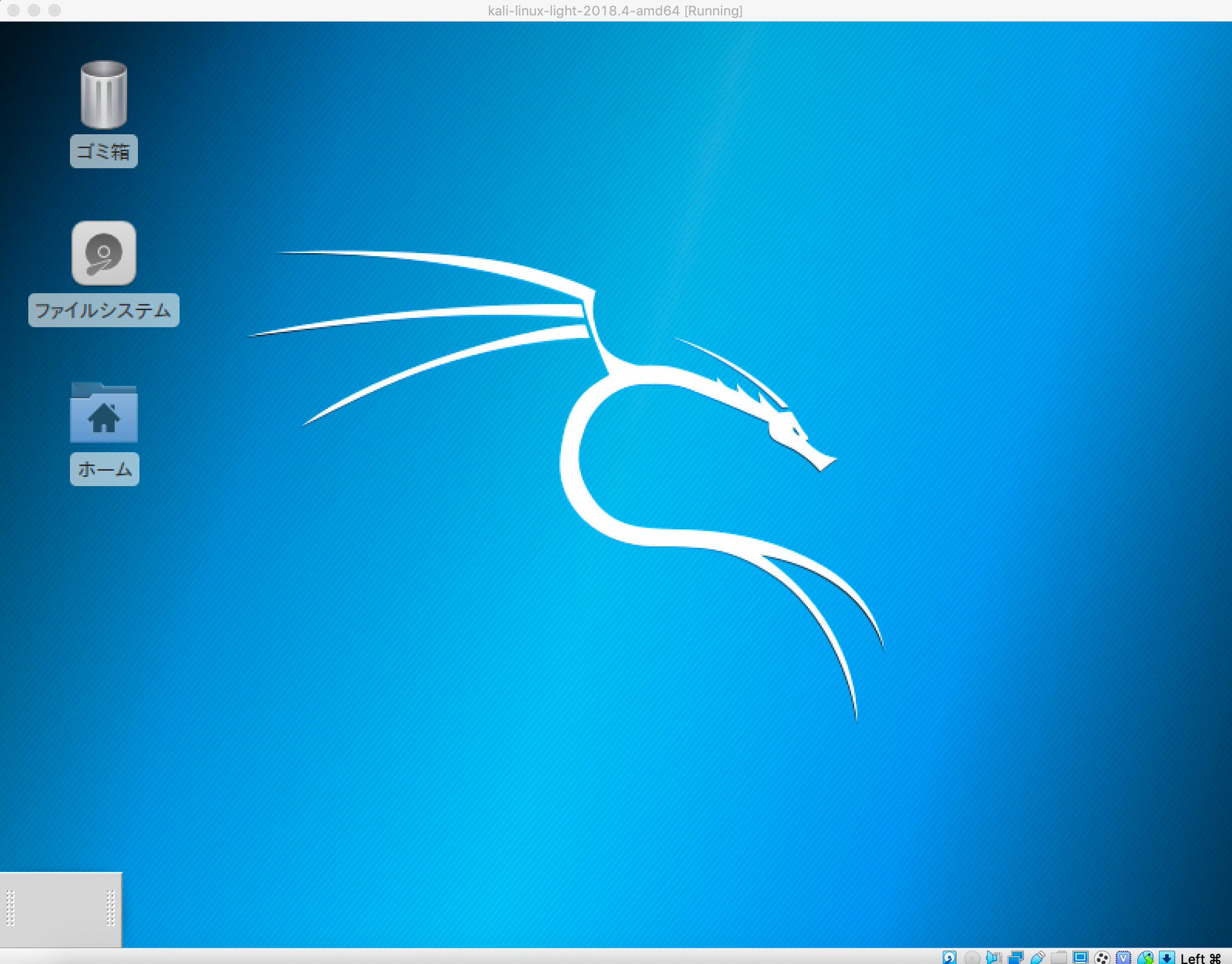Click the ゴミ箱 label text
This screenshot has width=1232, height=964.
click(103, 151)
